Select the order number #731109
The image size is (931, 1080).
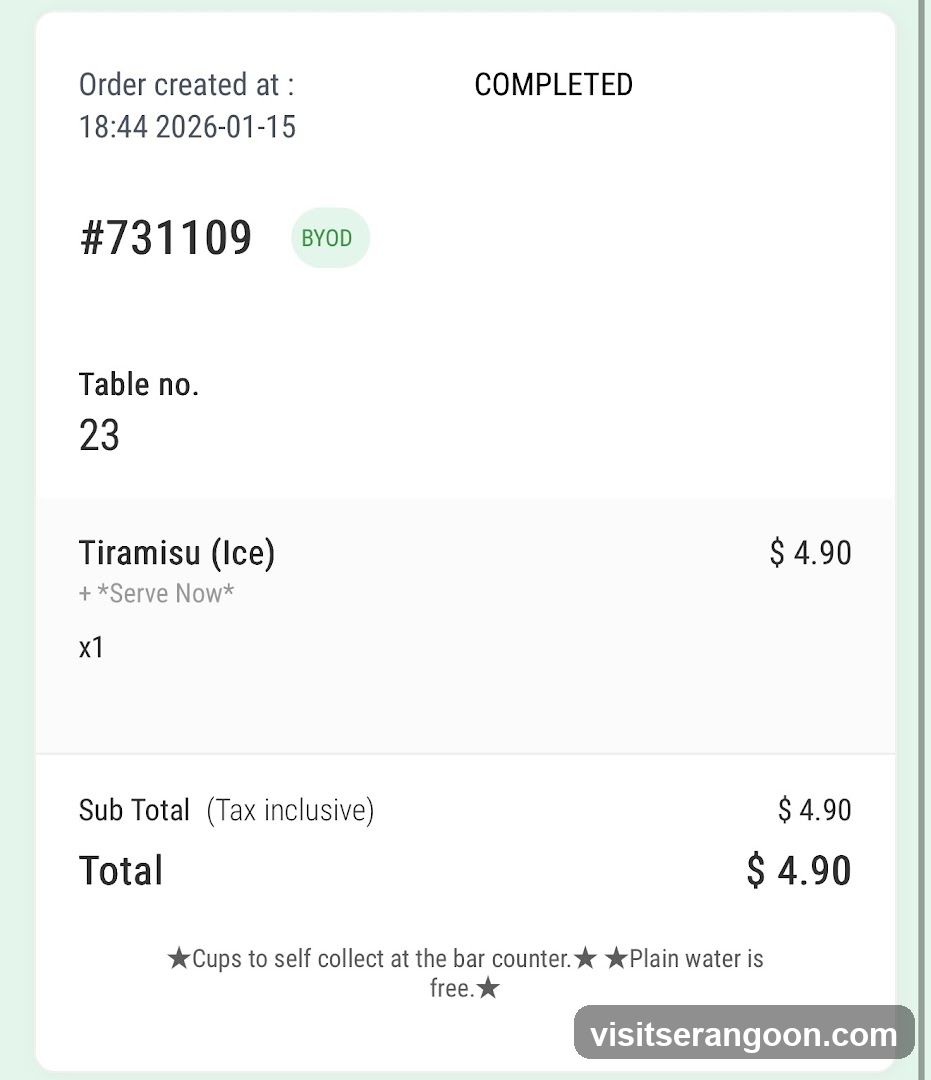coord(166,238)
